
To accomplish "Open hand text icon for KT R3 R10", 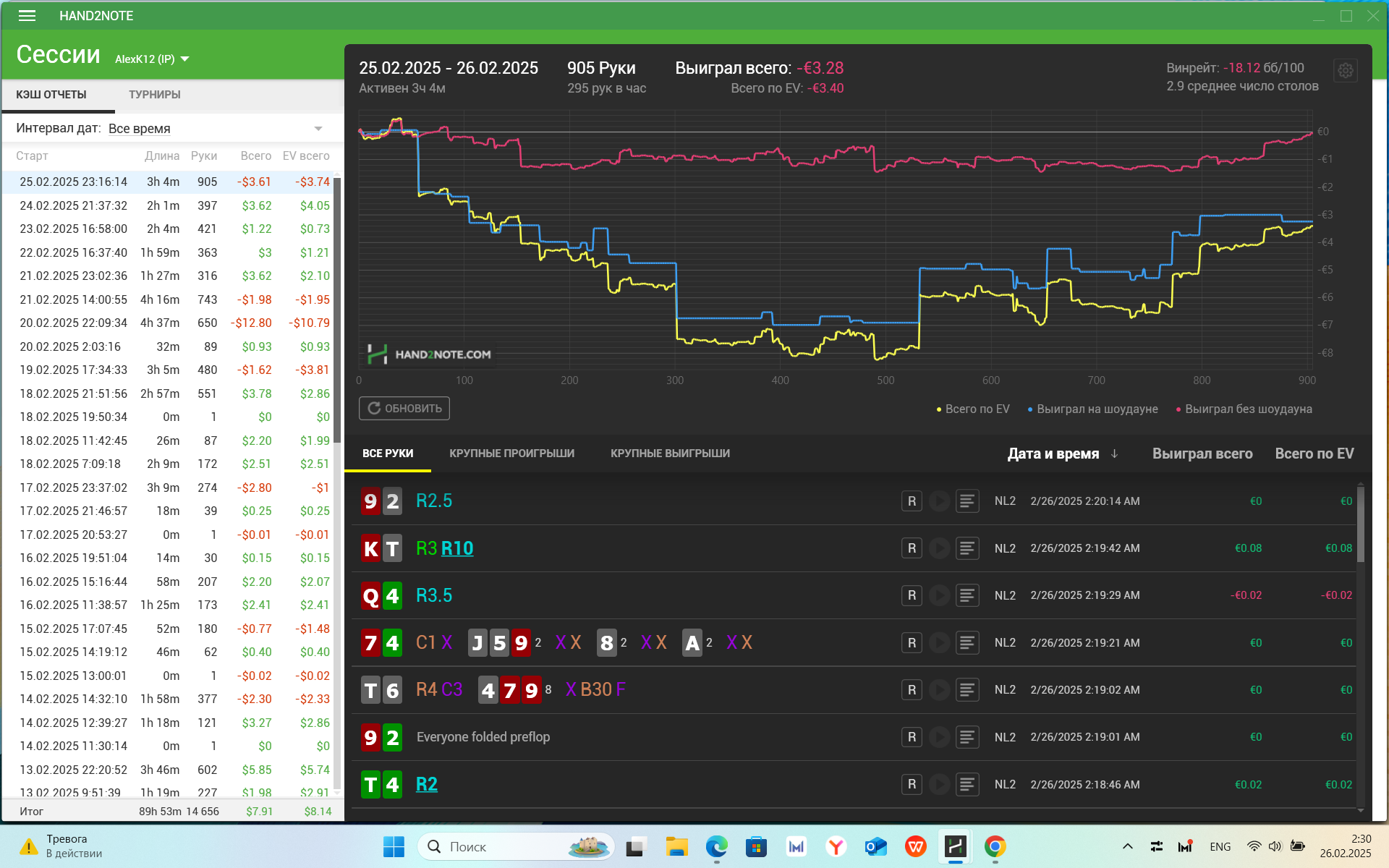I will (967, 548).
